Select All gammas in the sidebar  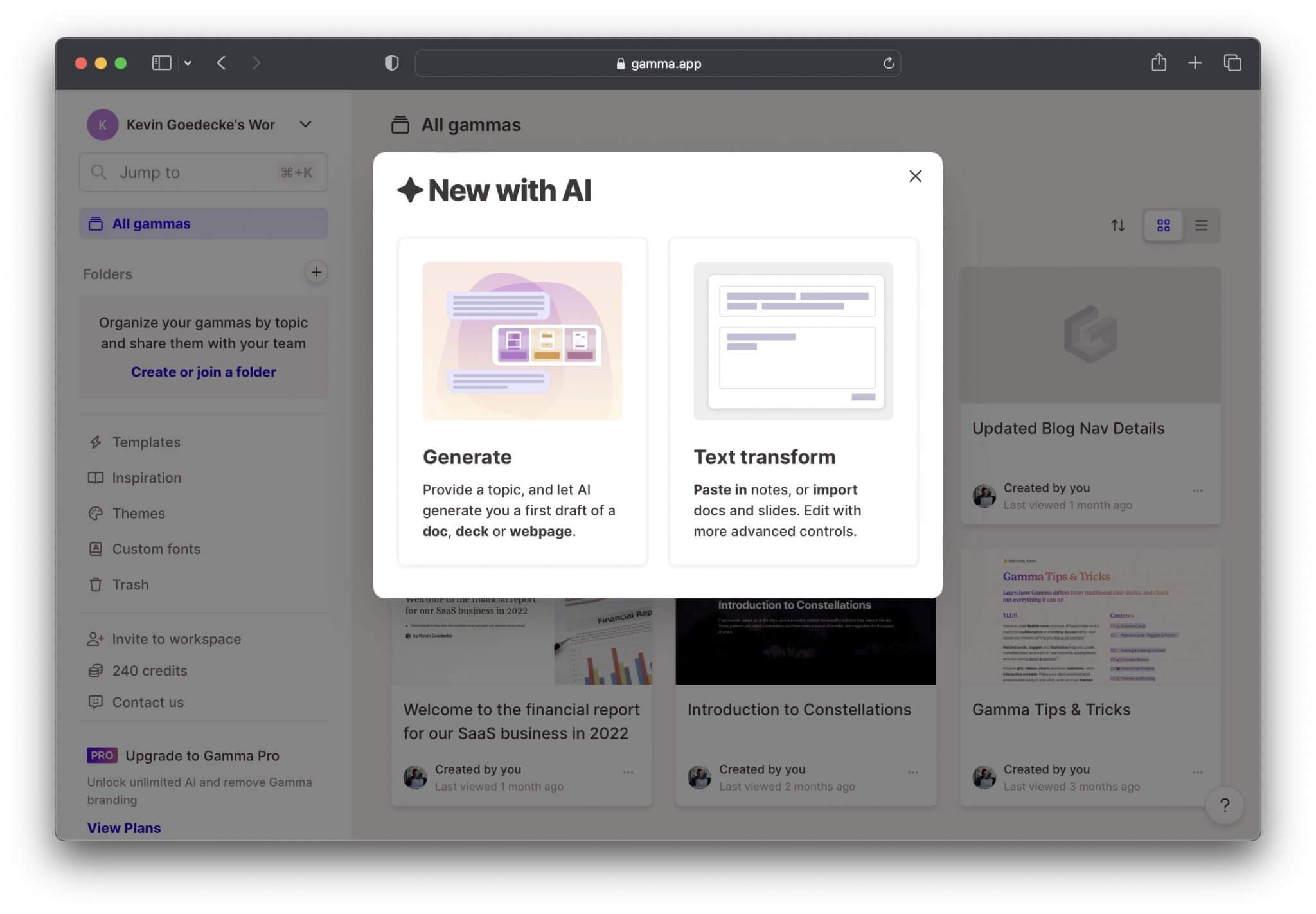click(150, 223)
